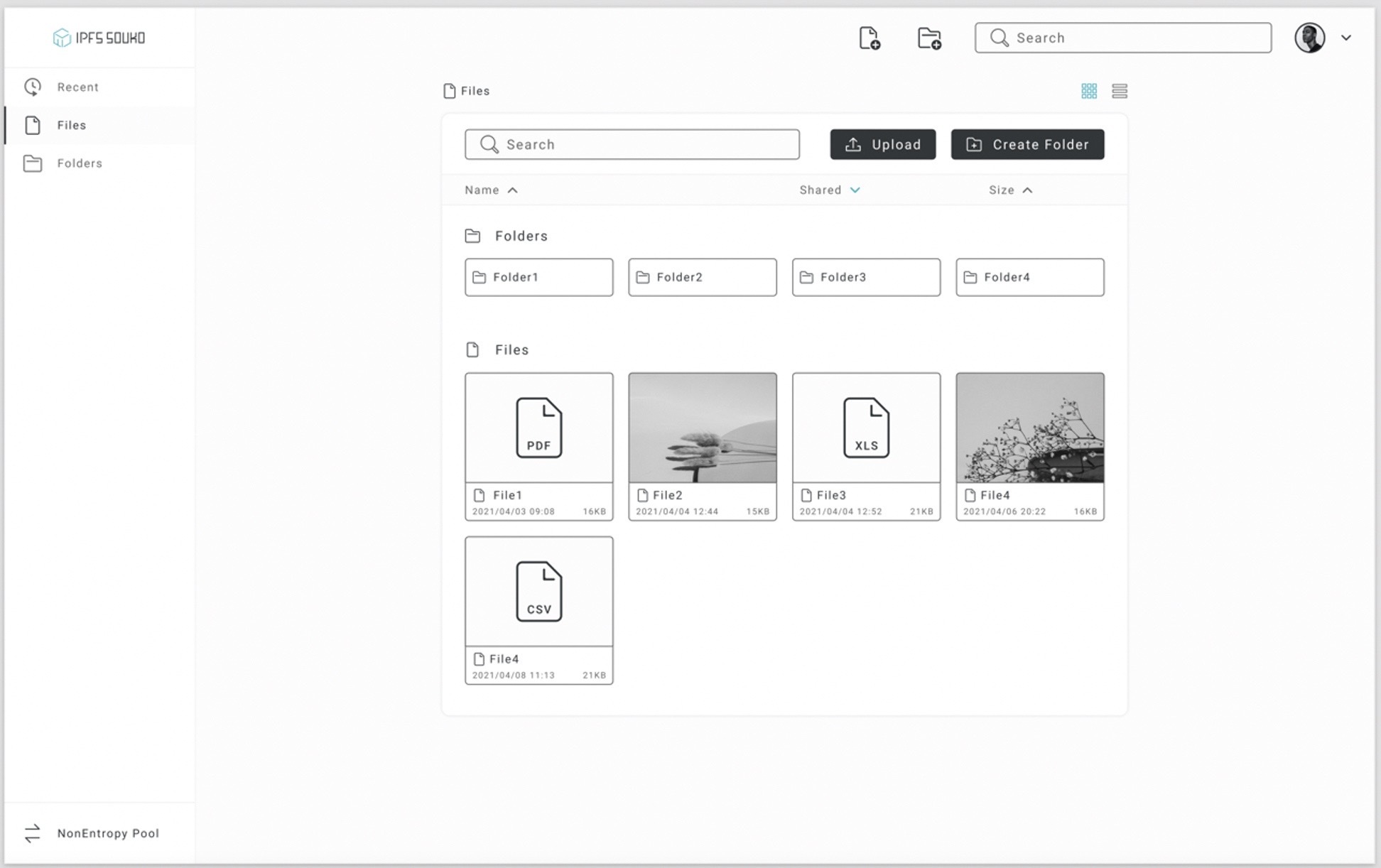Open the File2 image thumbnail
Image resolution: width=1381 pixels, height=868 pixels.
tap(702, 428)
